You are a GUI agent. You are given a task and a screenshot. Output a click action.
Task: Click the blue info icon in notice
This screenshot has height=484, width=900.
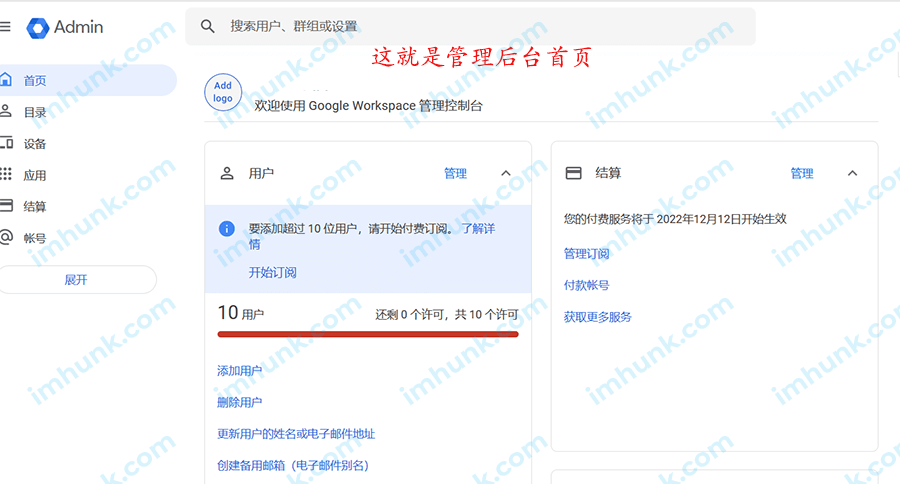click(x=227, y=229)
